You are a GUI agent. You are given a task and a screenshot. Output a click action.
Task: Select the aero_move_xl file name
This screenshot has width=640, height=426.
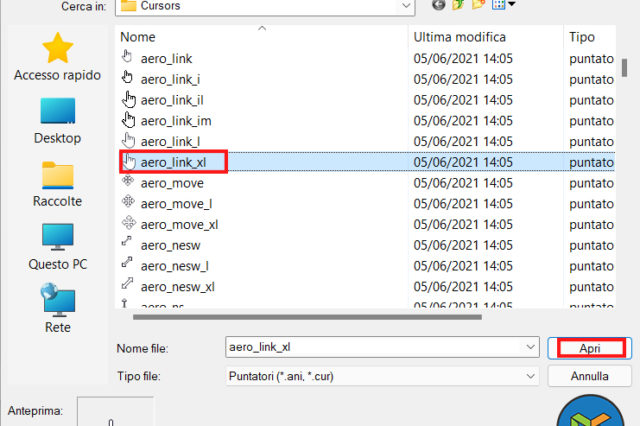(180, 225)
